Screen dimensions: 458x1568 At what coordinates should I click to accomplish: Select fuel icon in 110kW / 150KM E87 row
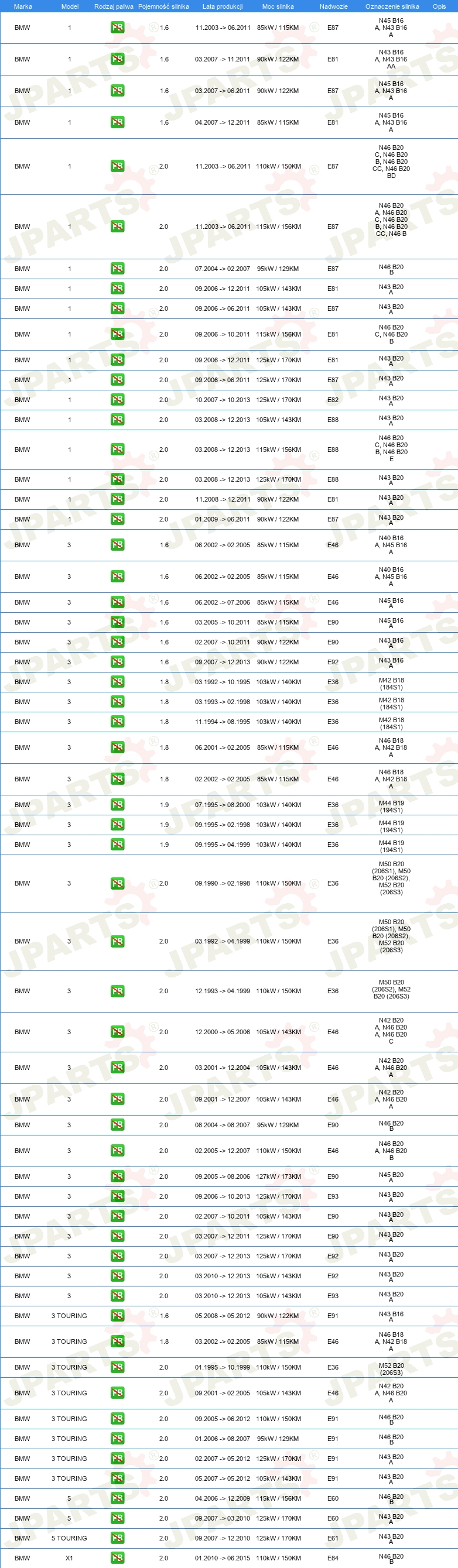pos(118,166)
